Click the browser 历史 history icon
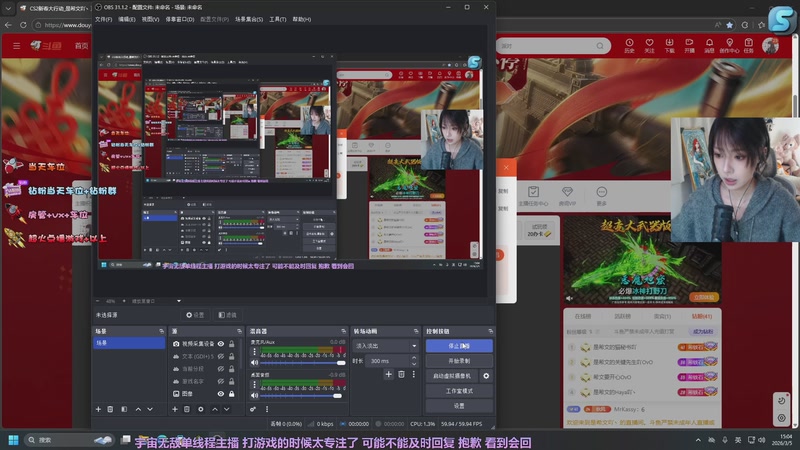 630,45
